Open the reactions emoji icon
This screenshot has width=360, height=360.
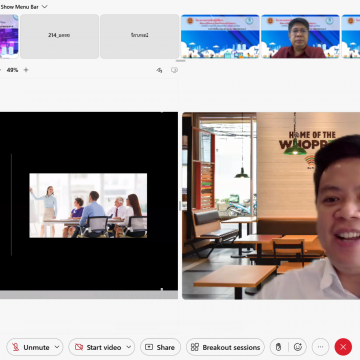pos(298,347)
